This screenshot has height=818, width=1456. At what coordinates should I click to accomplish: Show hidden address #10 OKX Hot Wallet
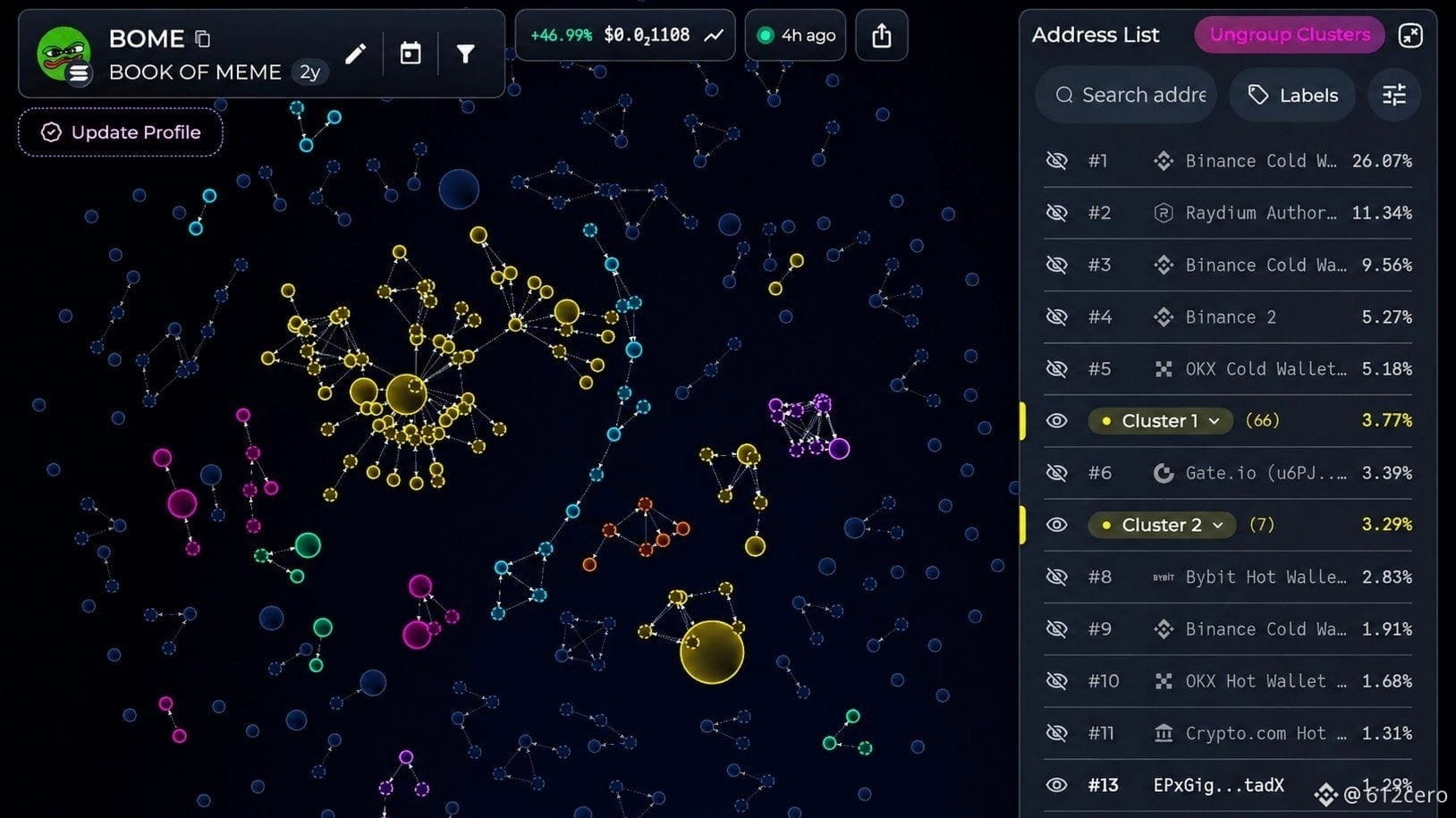coord(1057,681)
